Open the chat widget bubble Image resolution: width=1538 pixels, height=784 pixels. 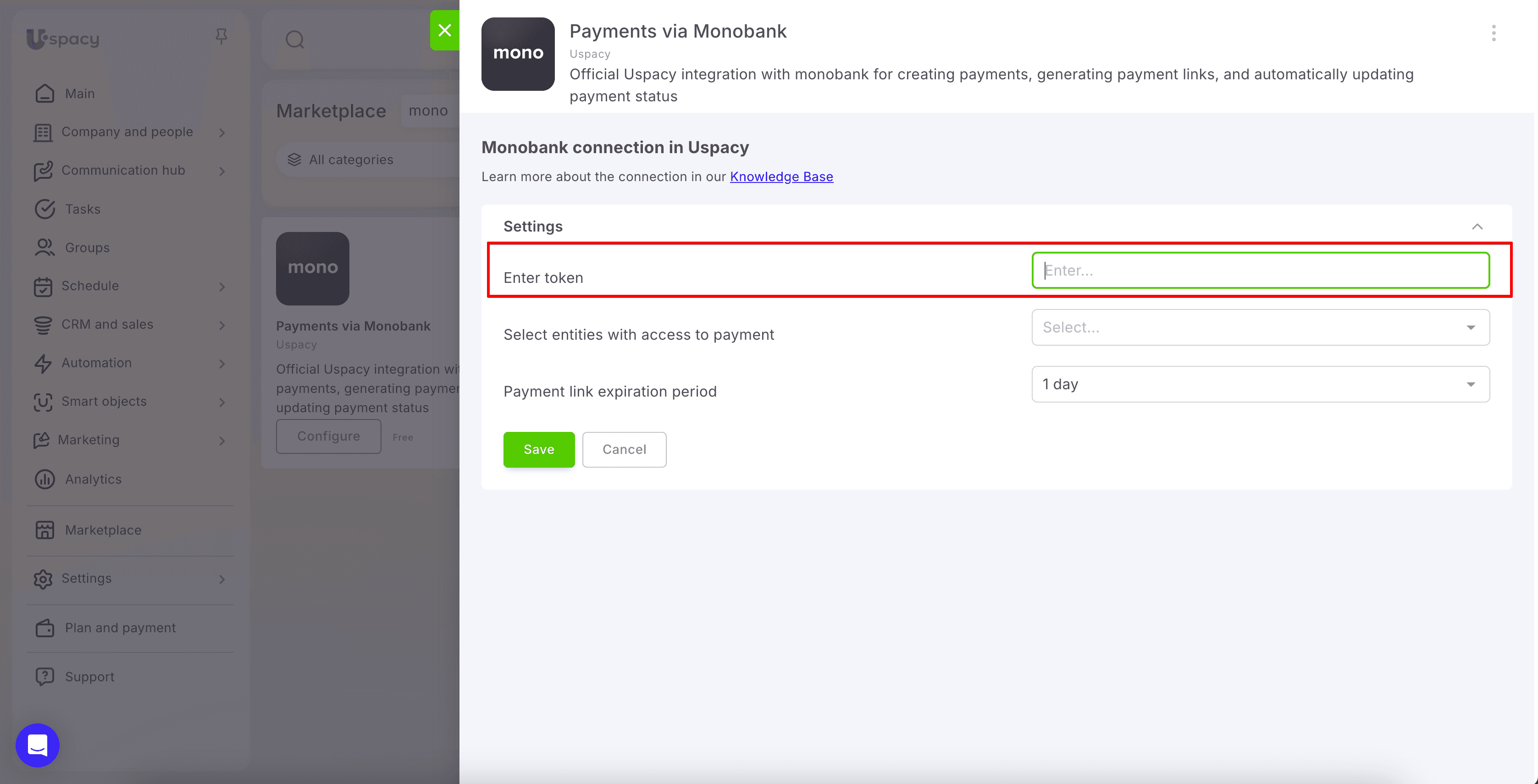coord(38,745)
